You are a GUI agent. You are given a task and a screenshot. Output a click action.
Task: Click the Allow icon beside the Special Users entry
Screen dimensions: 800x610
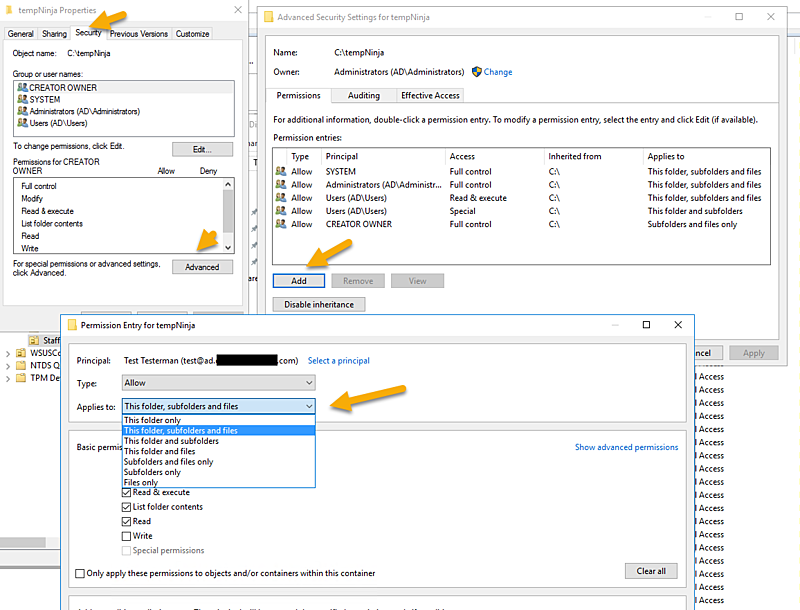coord(282,211)
